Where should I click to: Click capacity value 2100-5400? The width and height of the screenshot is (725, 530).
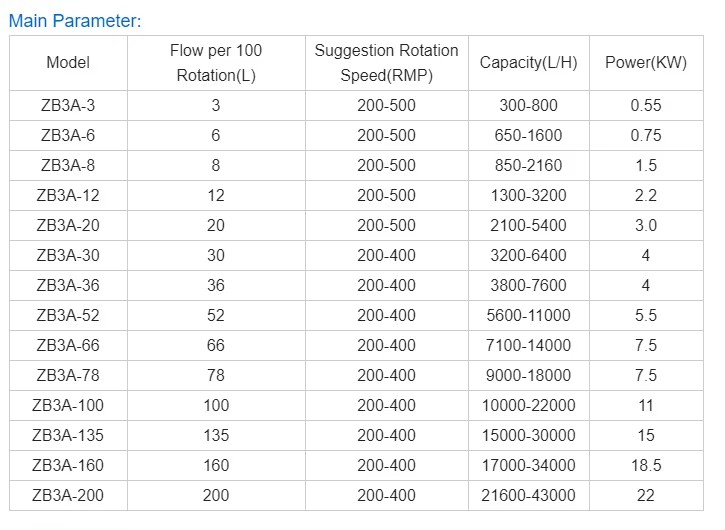tap(528, 225)
